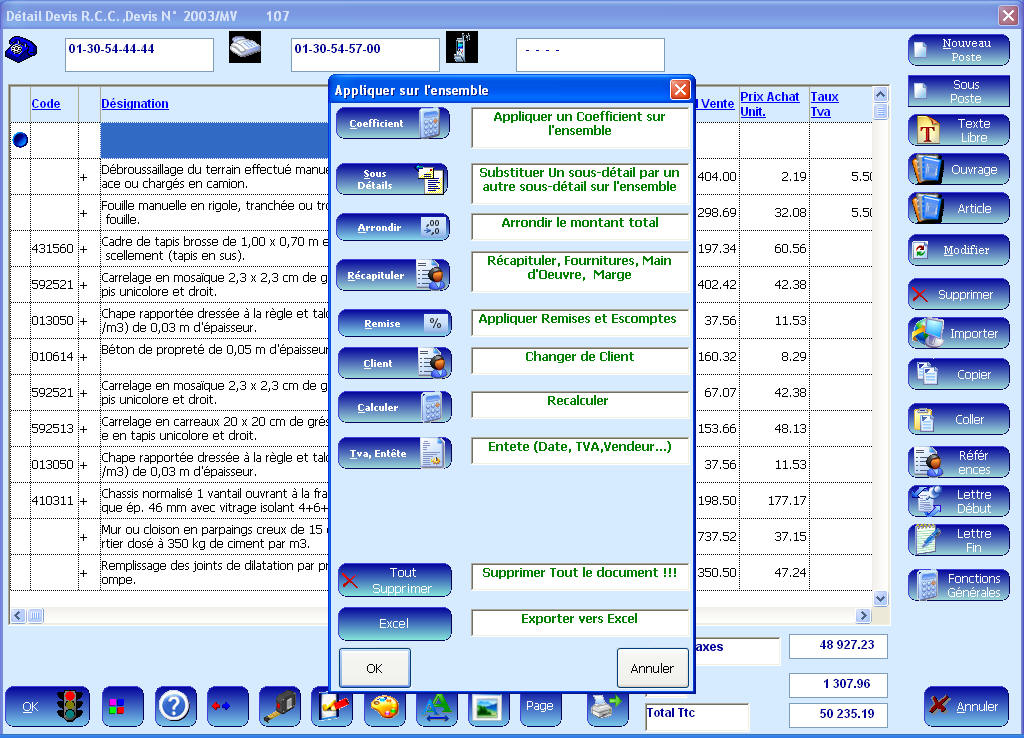Click the Arrondir rounding button
This screenshot has height=738, width=1024.
[x=393, y=228]
